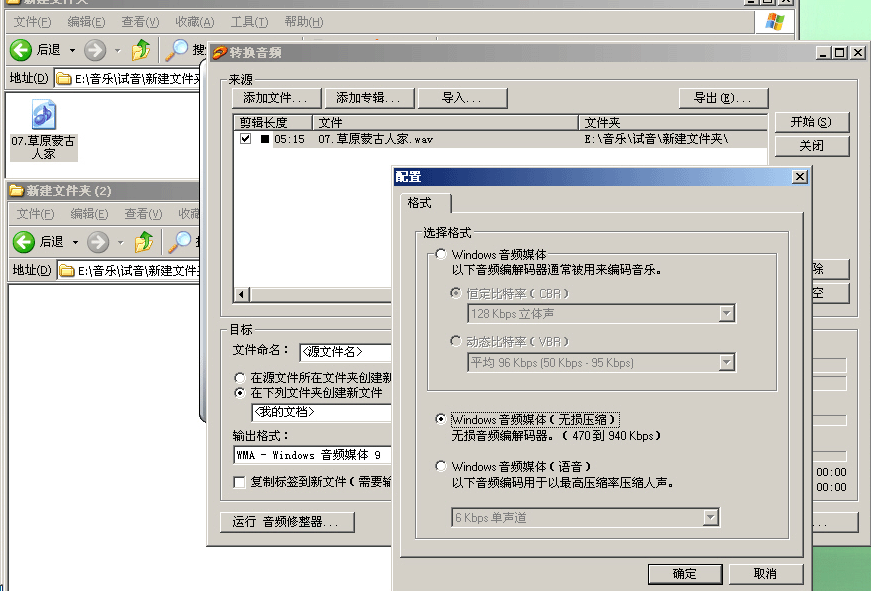
Task: Open the 输出格式 WMA format combo box
Action: tap(313, 455)
